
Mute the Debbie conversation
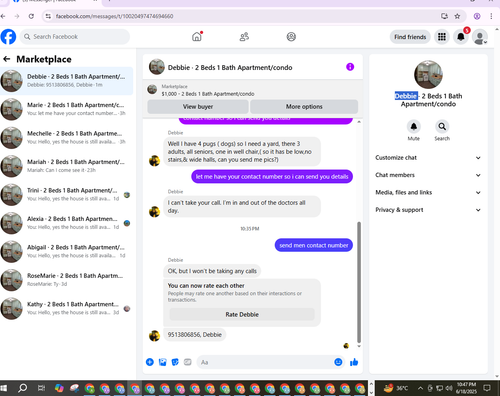coord(414,127)
